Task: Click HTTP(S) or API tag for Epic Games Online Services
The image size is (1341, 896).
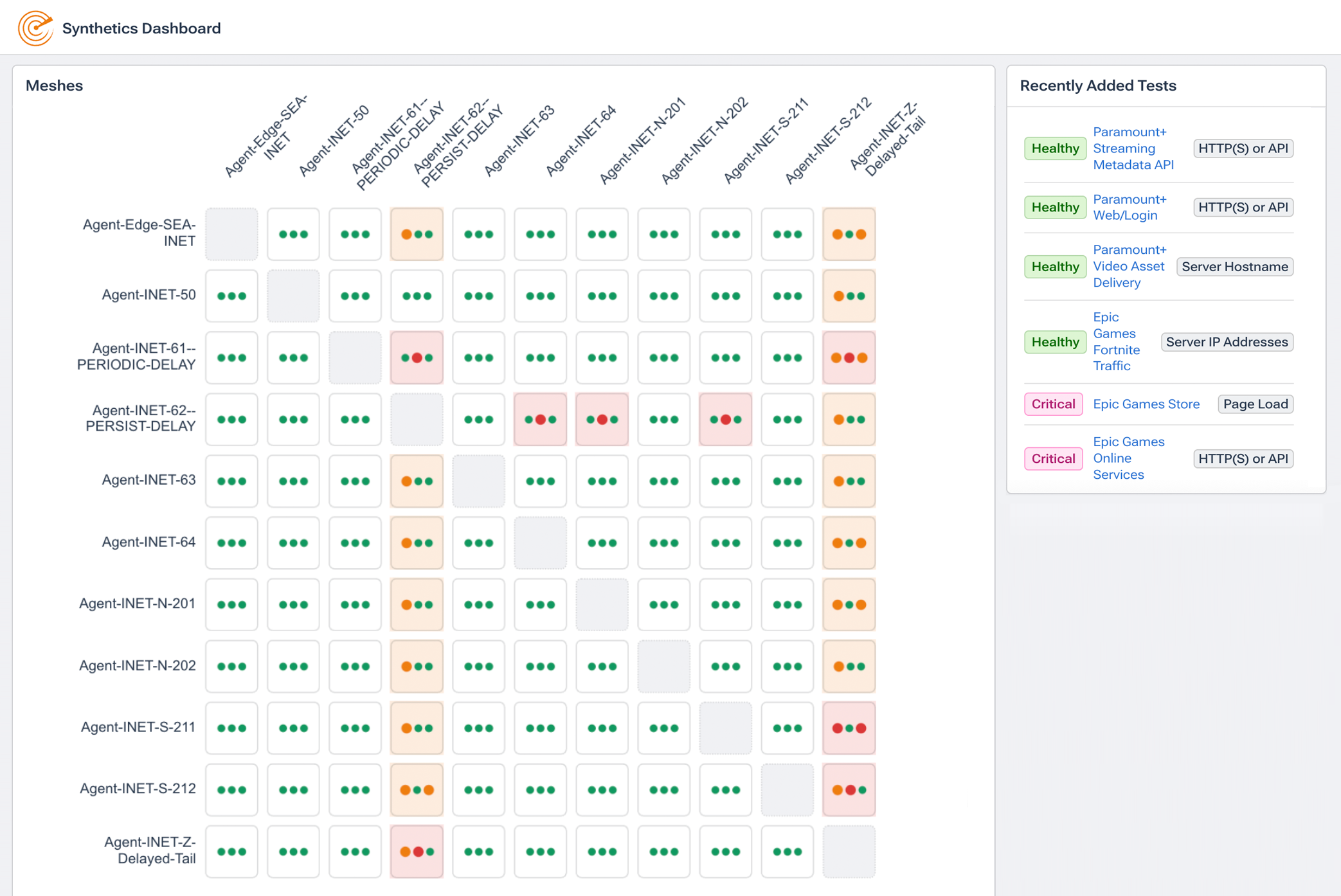Action: [x=1243, y=458]
